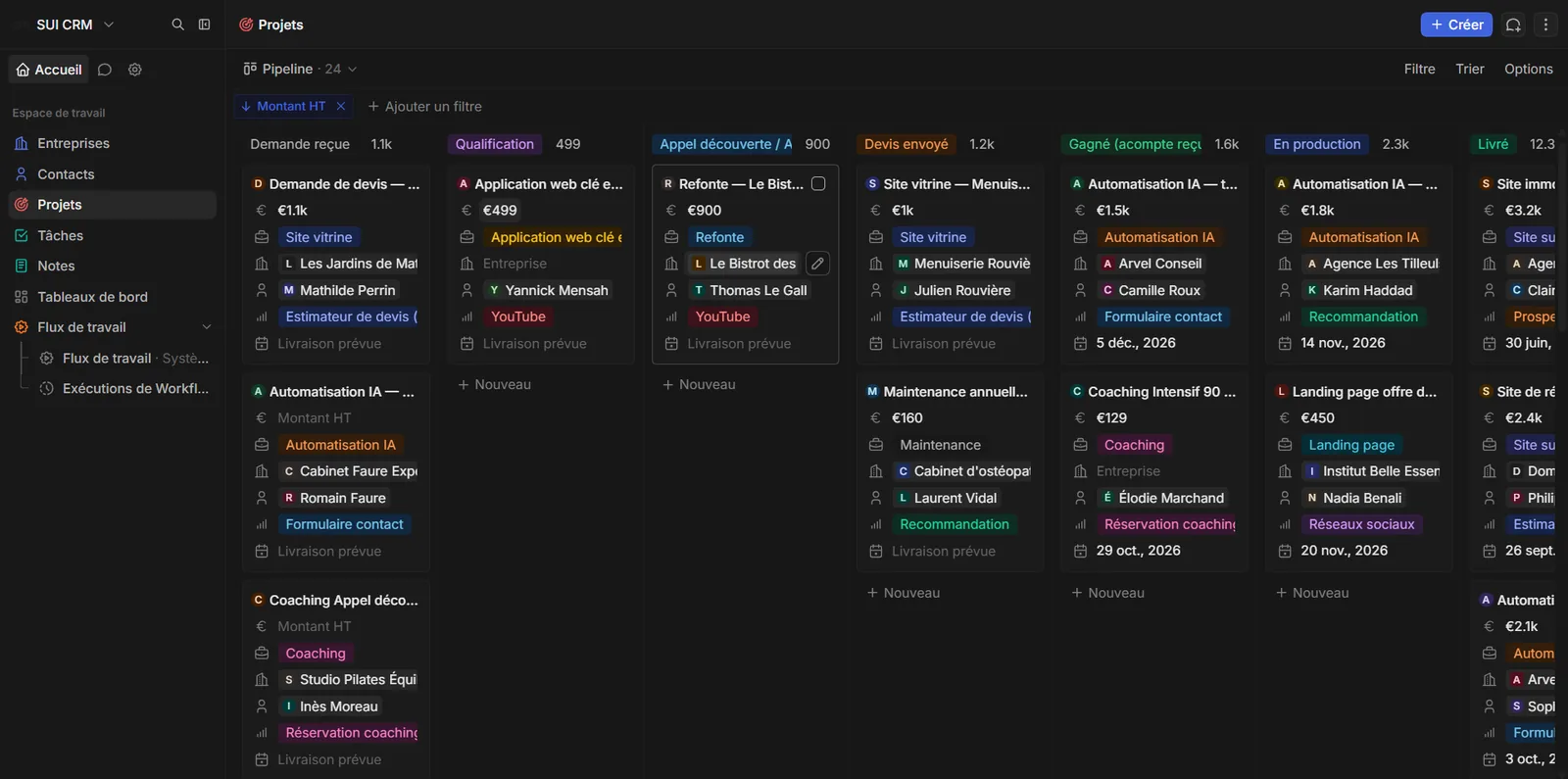The width and height of the screenshot is (1568, 779).
Task: Tick the checkbox on Refonte — Le Bistrot card
Action: coord(818,183)
